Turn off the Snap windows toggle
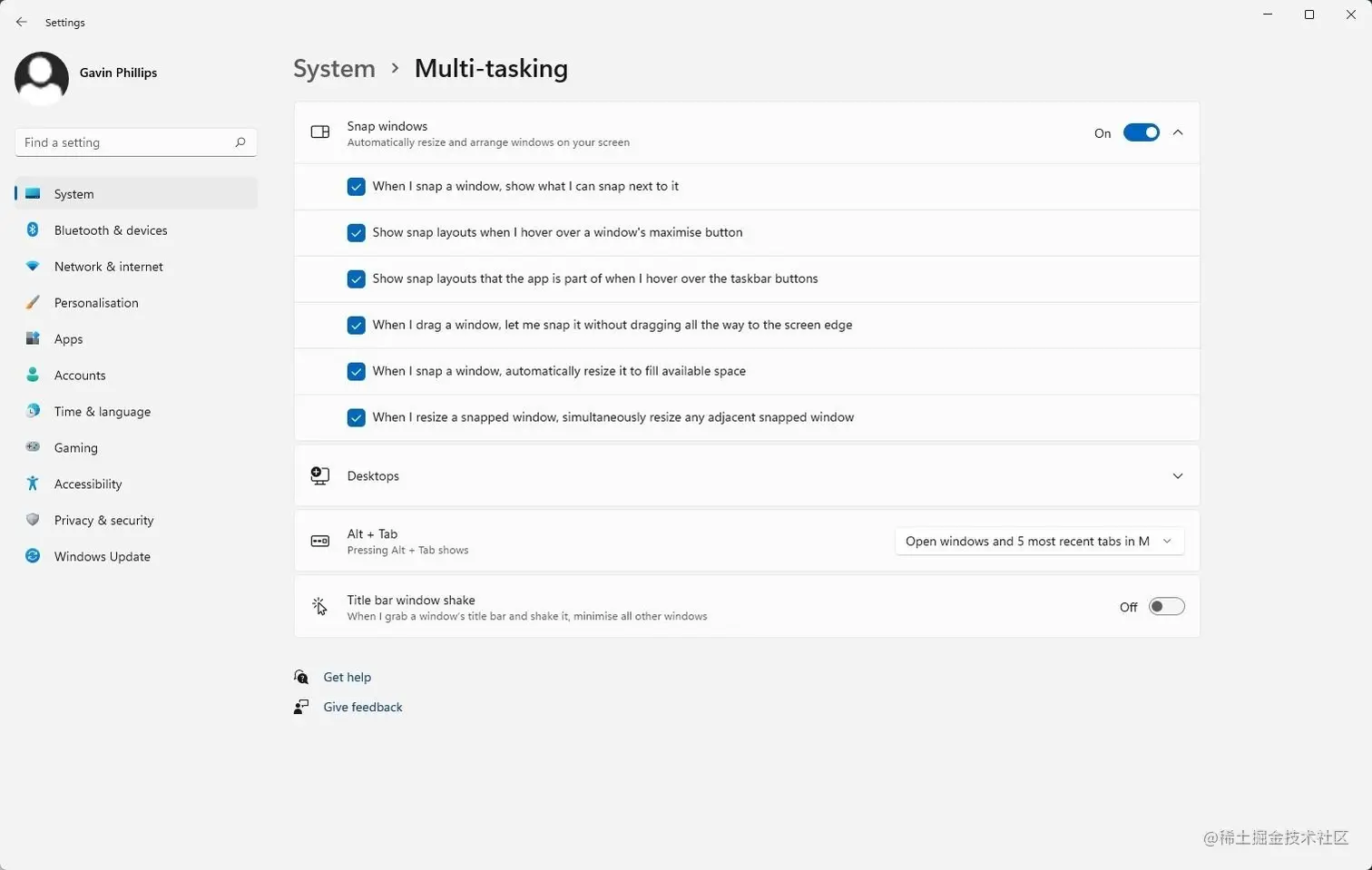The height and width of the screenshot is (870, 1372). point(1142,132)
